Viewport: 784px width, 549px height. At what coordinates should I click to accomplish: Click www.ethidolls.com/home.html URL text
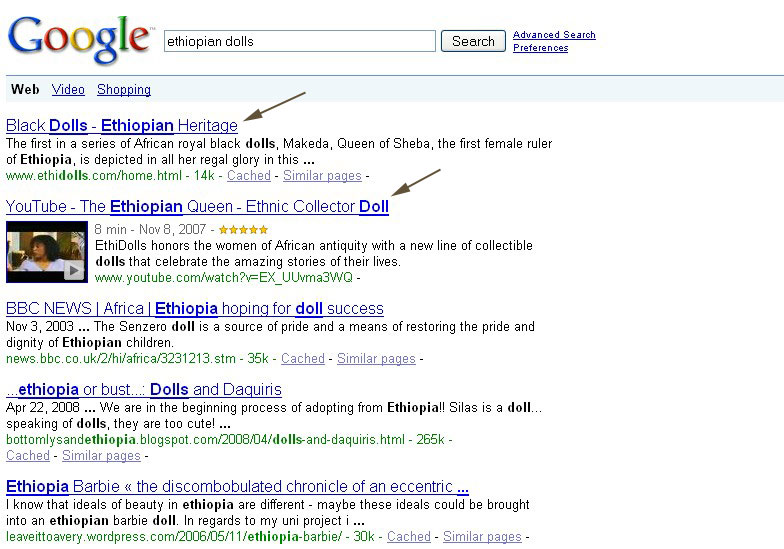pos(94,176)
